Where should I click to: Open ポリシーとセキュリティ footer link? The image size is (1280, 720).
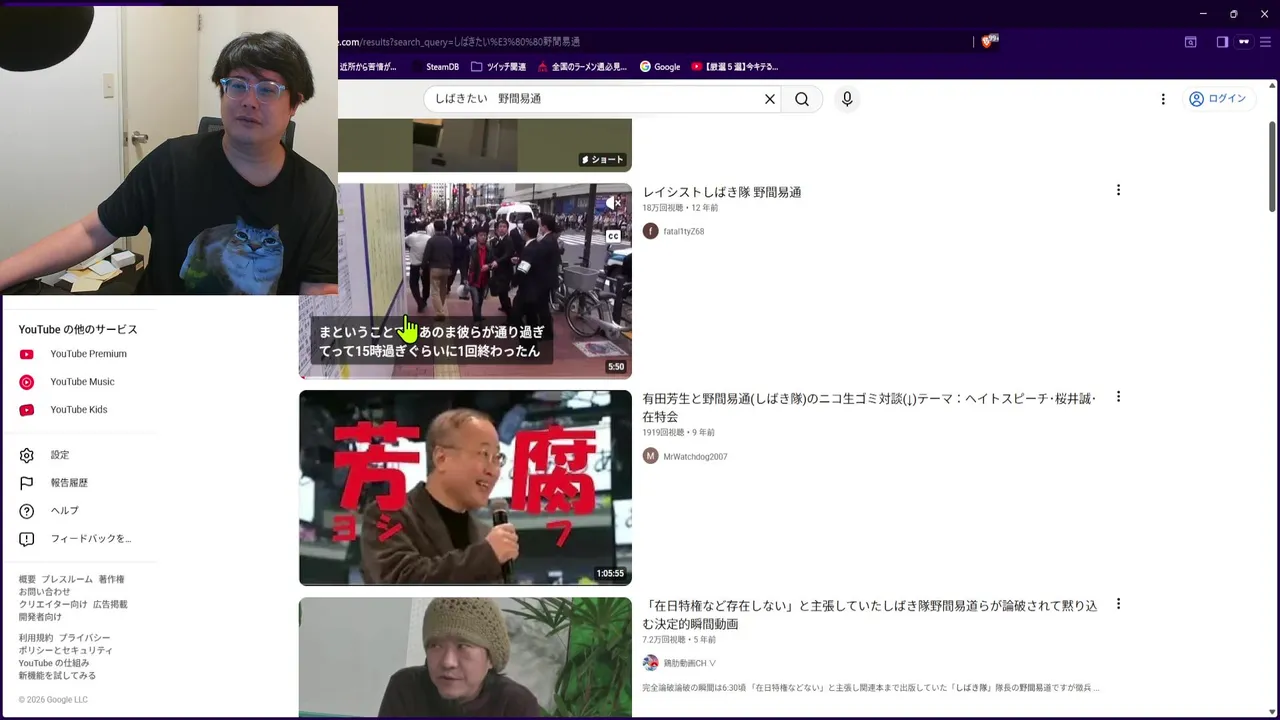(x=65, y=650)
